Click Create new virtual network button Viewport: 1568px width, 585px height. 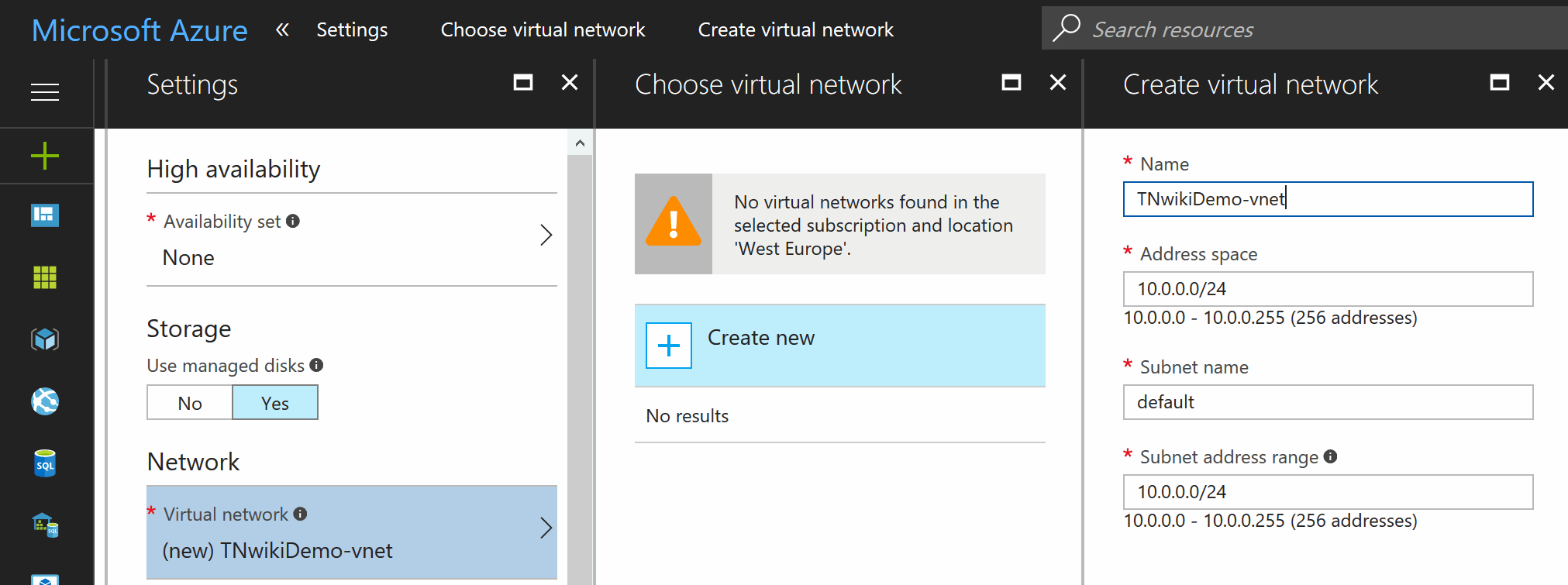pos(840,346)
